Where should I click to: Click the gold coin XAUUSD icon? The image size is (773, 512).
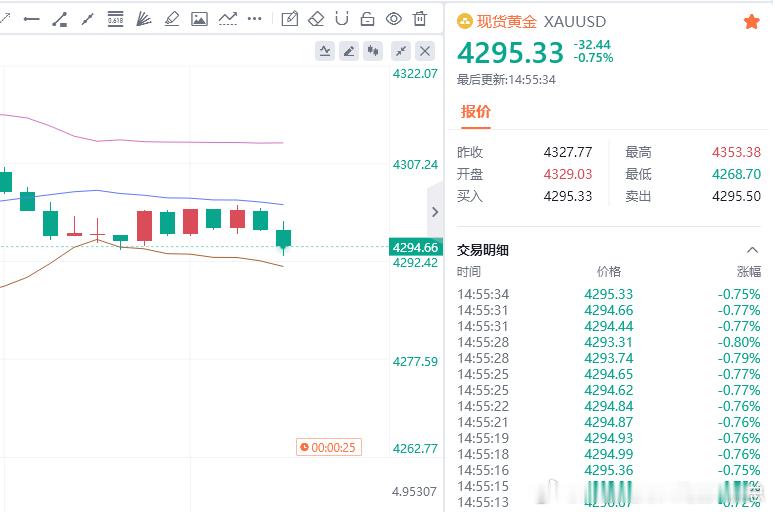point(464,21)
